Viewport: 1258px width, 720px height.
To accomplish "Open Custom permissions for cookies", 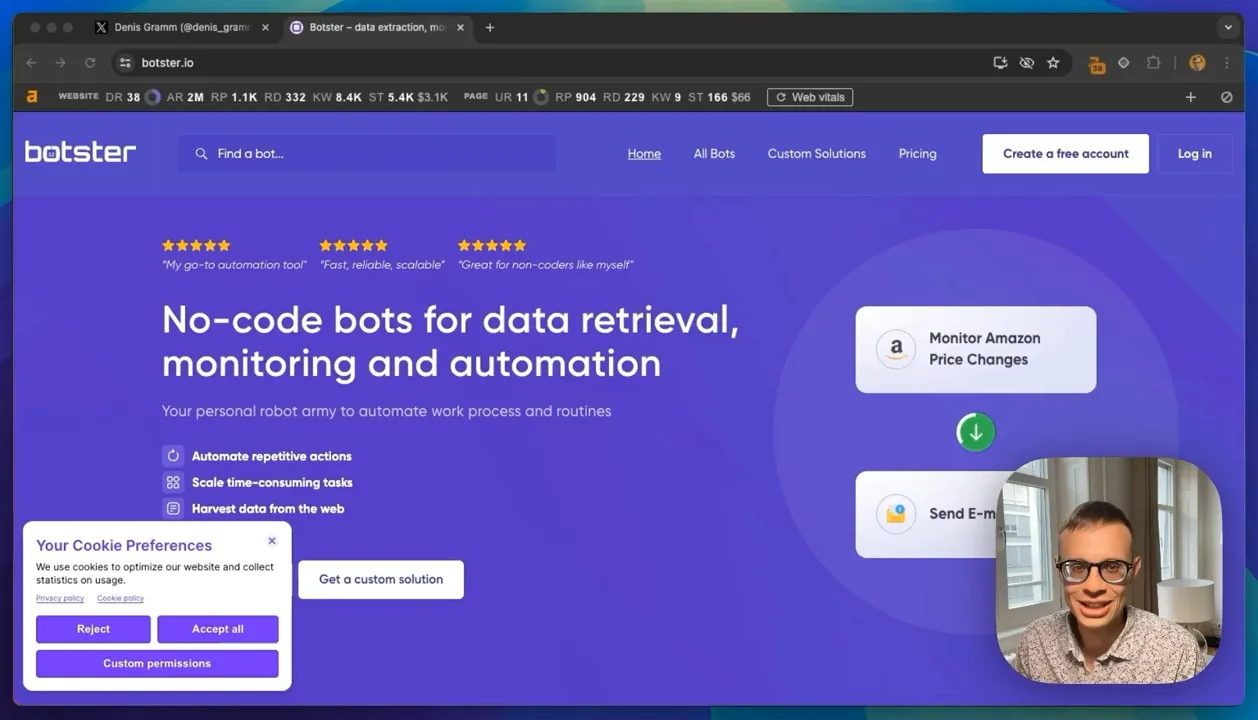I will (157, 664).
